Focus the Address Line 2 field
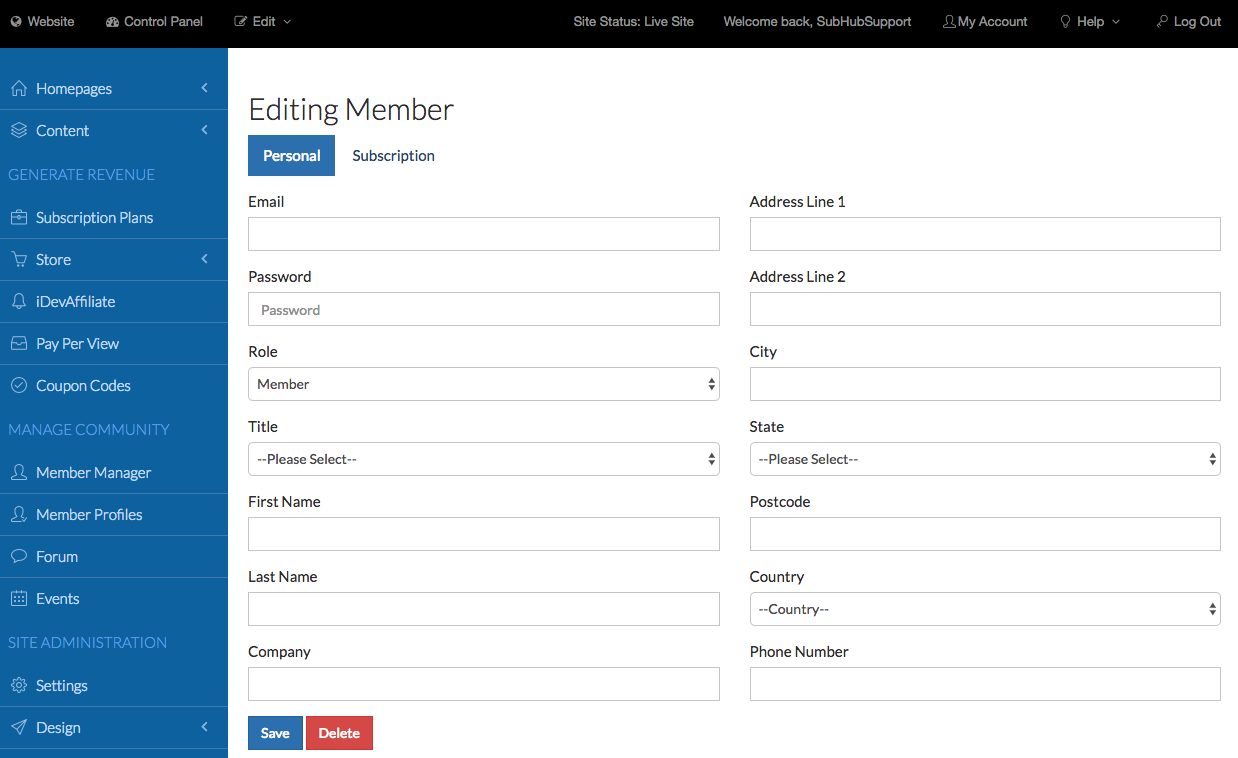 coord(985,309)
